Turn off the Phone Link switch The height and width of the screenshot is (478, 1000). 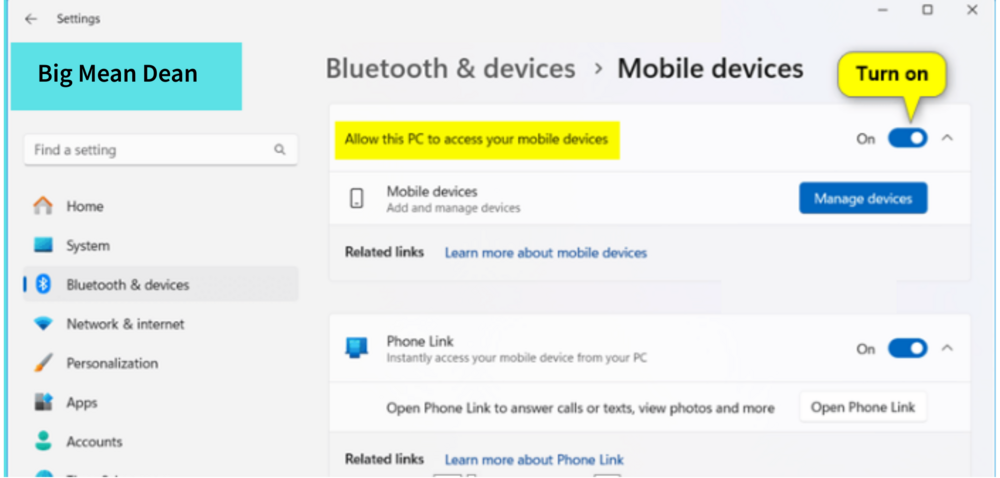907,348
